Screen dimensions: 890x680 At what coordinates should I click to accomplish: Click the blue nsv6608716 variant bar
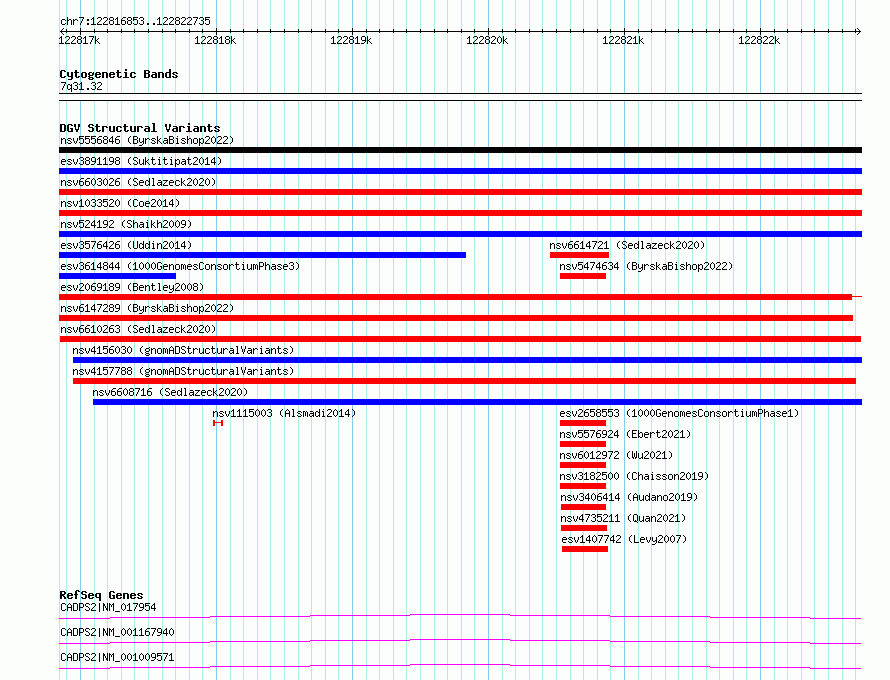tap(477, 402)
